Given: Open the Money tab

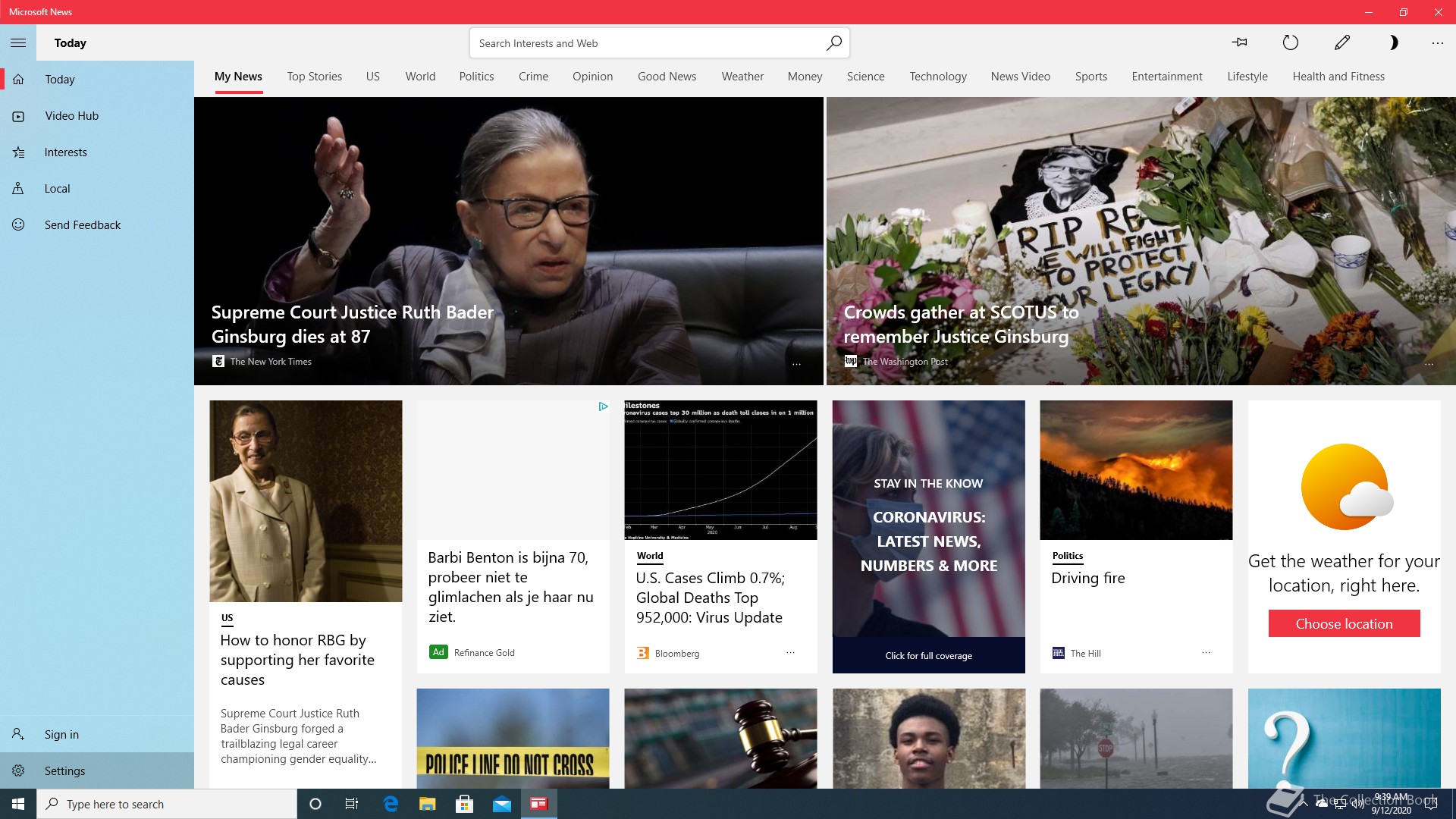Looking at the screenshot, I should point(805,77).
